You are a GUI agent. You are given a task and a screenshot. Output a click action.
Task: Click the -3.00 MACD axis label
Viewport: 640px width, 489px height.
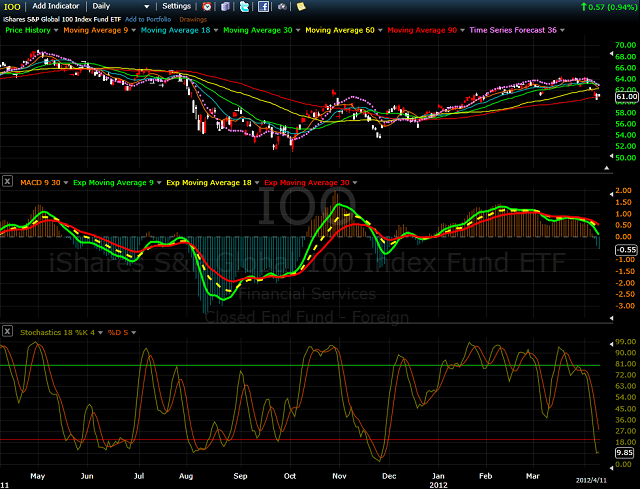(625, 306)
